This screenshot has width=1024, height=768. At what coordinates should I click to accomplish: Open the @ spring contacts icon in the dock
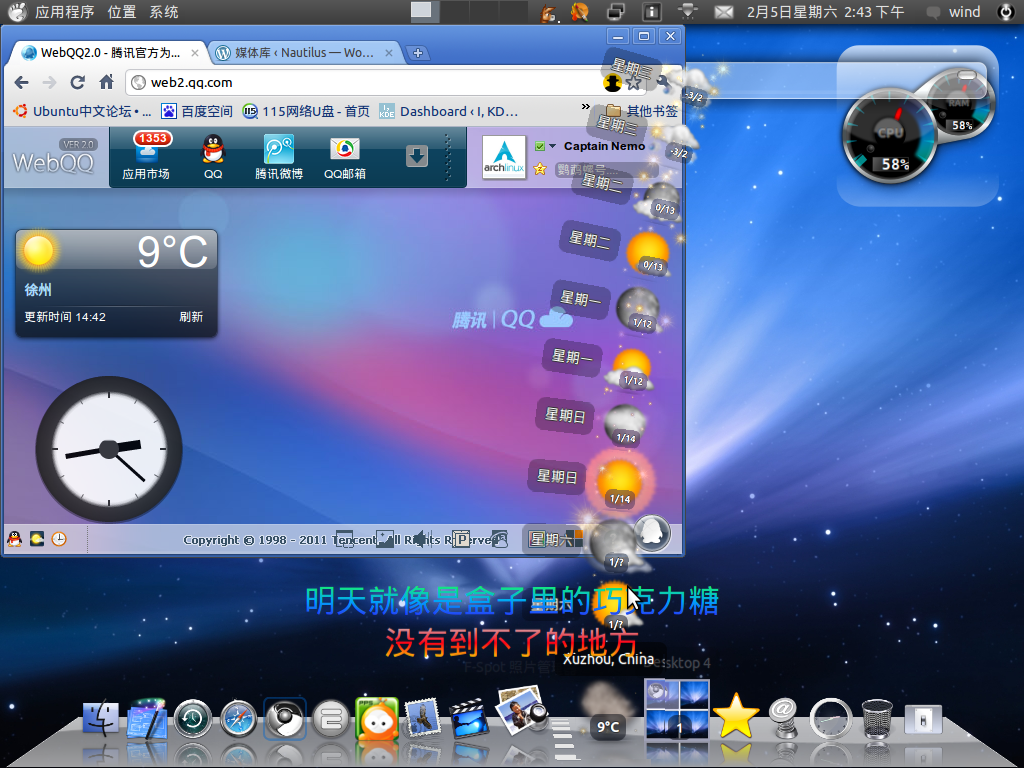[x=783, y=718]
